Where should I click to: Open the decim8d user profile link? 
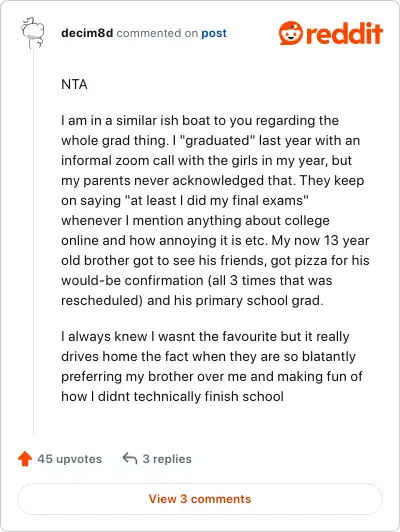tap(87, 33)
